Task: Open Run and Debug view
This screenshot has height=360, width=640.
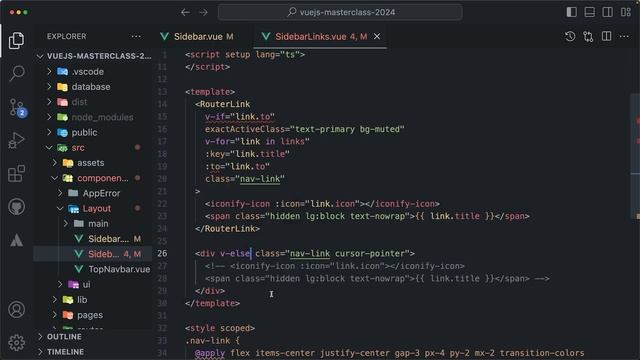Action: click(x=16, y=140)
